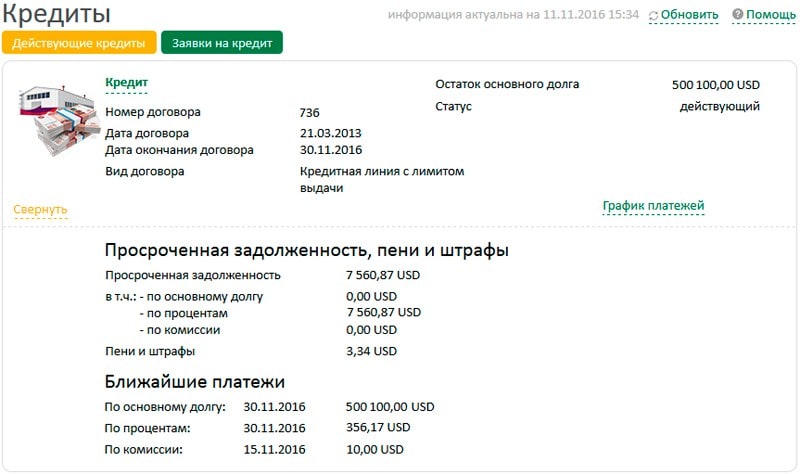Click the Обновить refresh link
Image resolution: width=800 pixels, height=474 pixels.
coord(689,15)
